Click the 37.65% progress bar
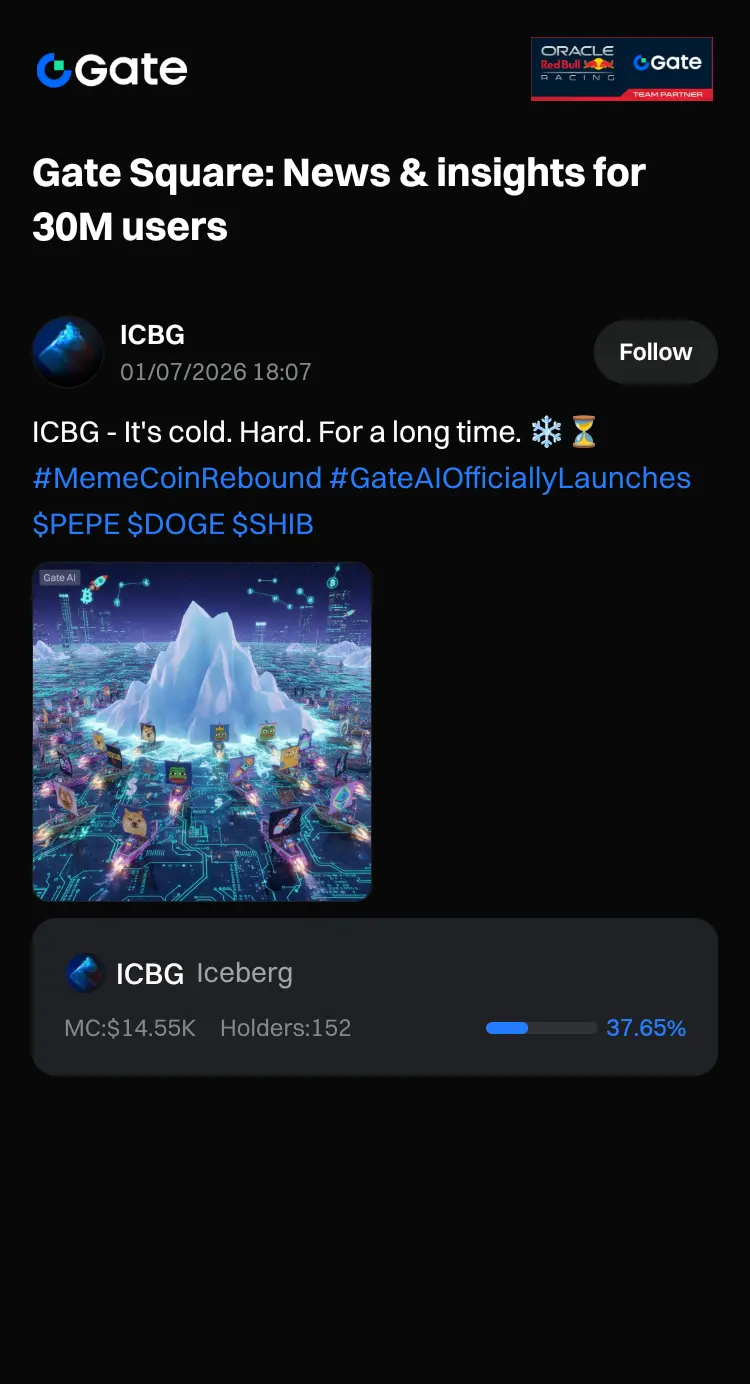 pyautogui.click(x=541, y=1028)
